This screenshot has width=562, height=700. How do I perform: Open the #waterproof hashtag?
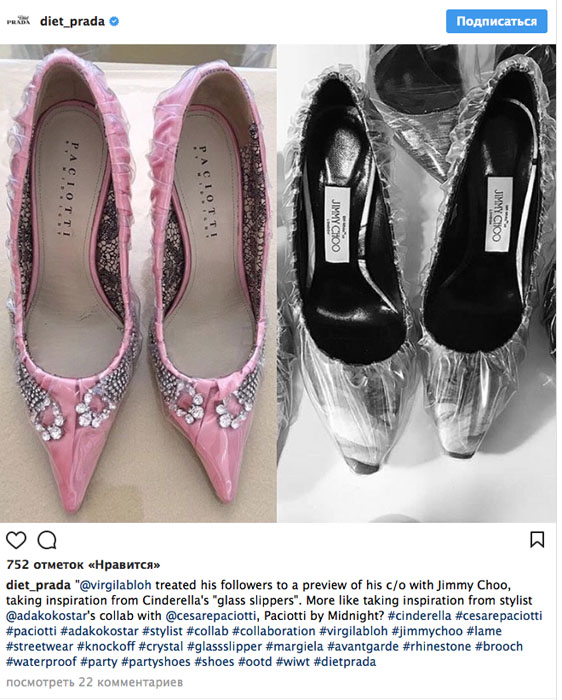pos(41,662)
